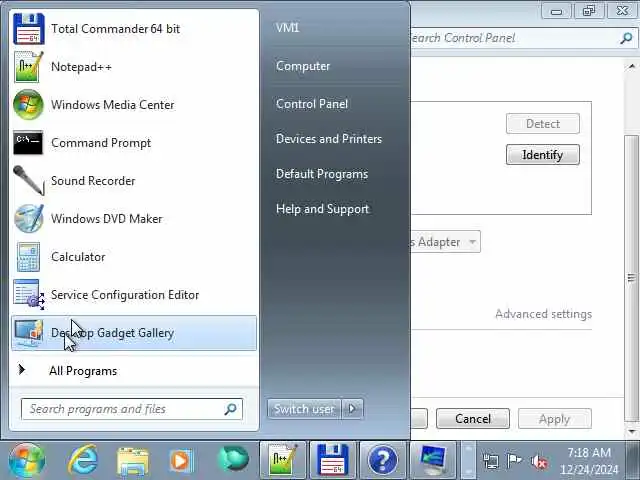Screen dimensions: 640x480
Task: Switch to Display settings taskbar button
Action: point(433,460)
